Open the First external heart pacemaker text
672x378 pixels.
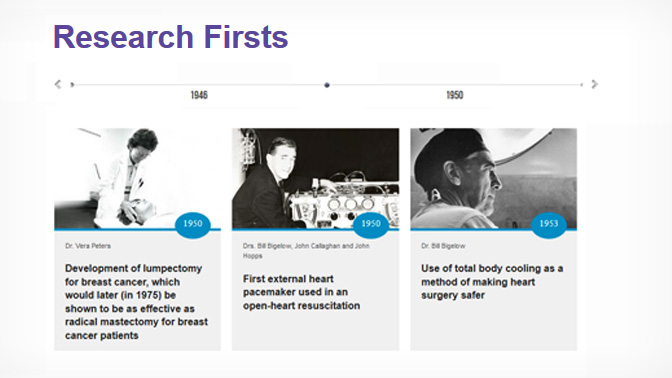pos(301,292)
